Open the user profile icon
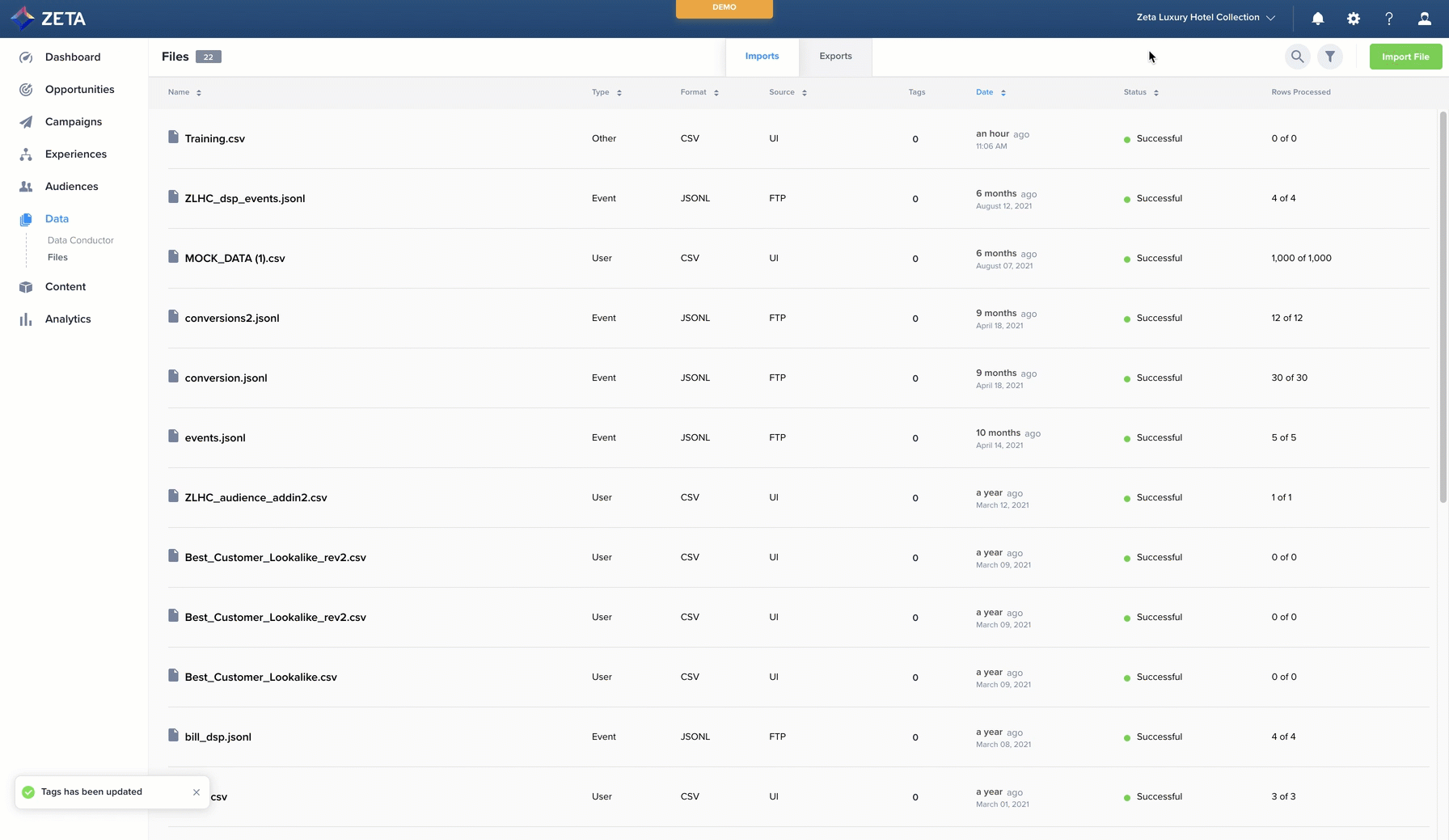 tap(1424, 19)
